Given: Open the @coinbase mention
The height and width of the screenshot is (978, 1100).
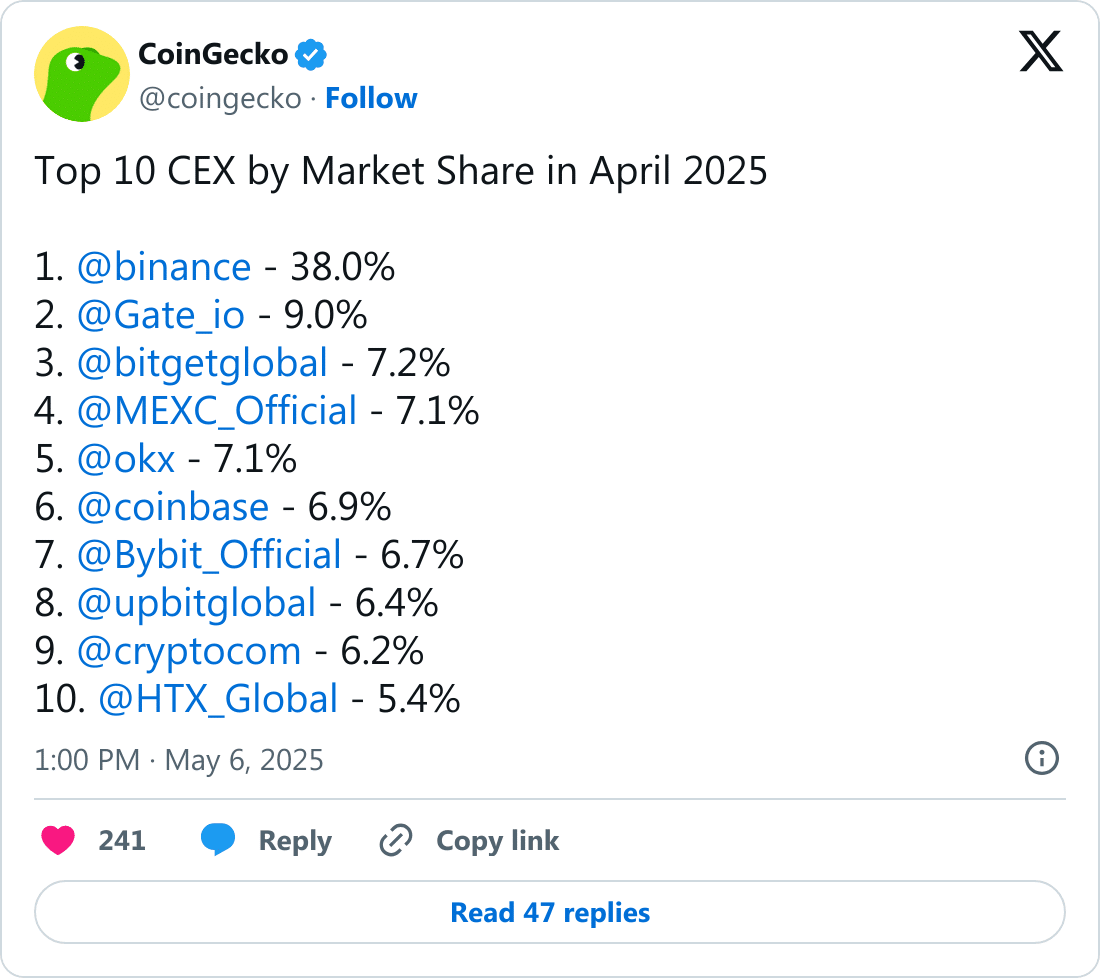Looking at the screenshot, I should (x=173, y=507).
